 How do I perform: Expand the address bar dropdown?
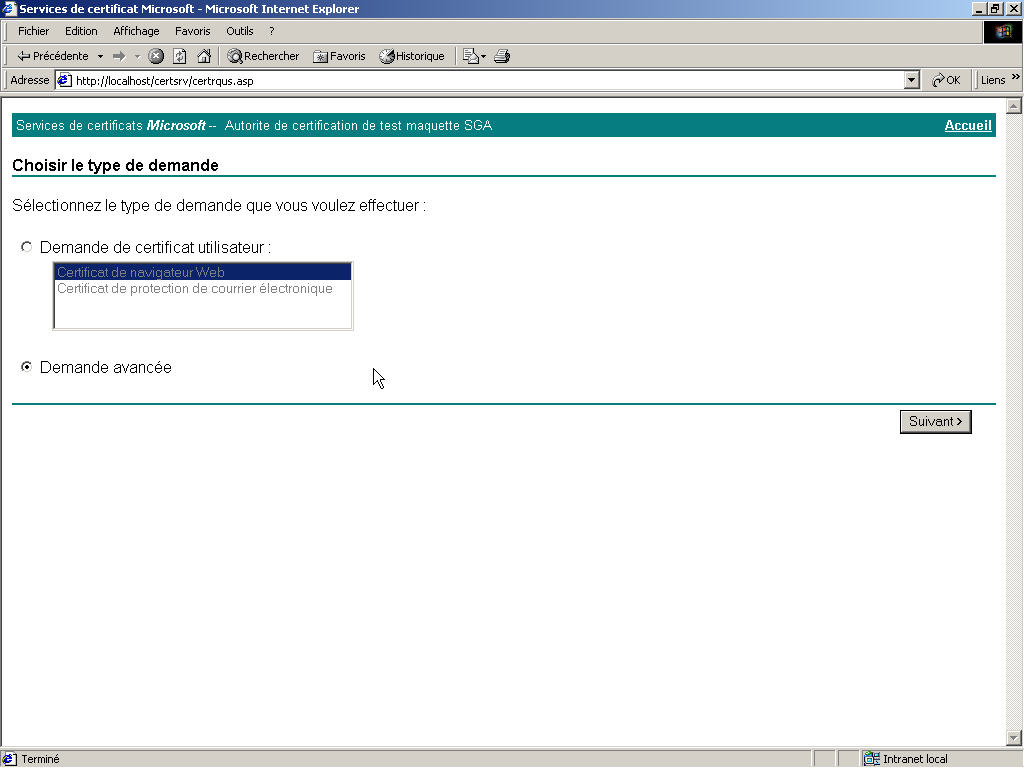pyautogui.click(x=912, y=80)
